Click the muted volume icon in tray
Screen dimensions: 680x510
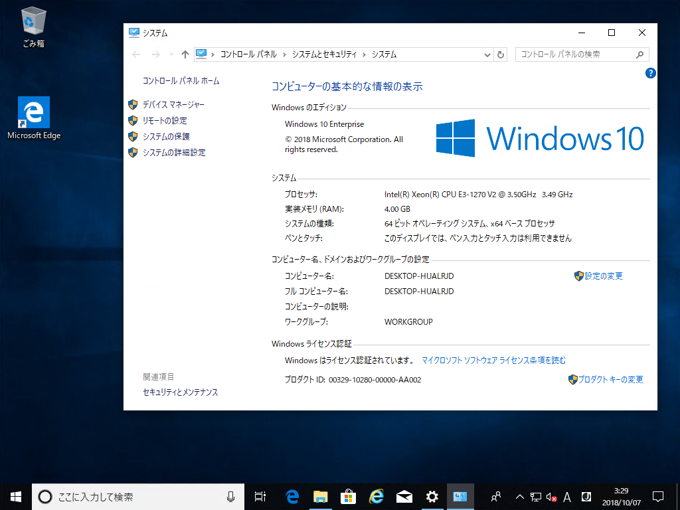coord(551,497)
